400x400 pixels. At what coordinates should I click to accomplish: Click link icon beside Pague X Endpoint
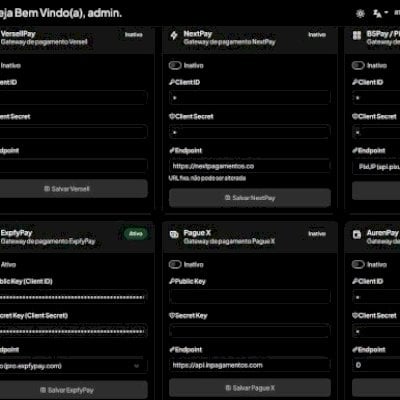(172, 350)
